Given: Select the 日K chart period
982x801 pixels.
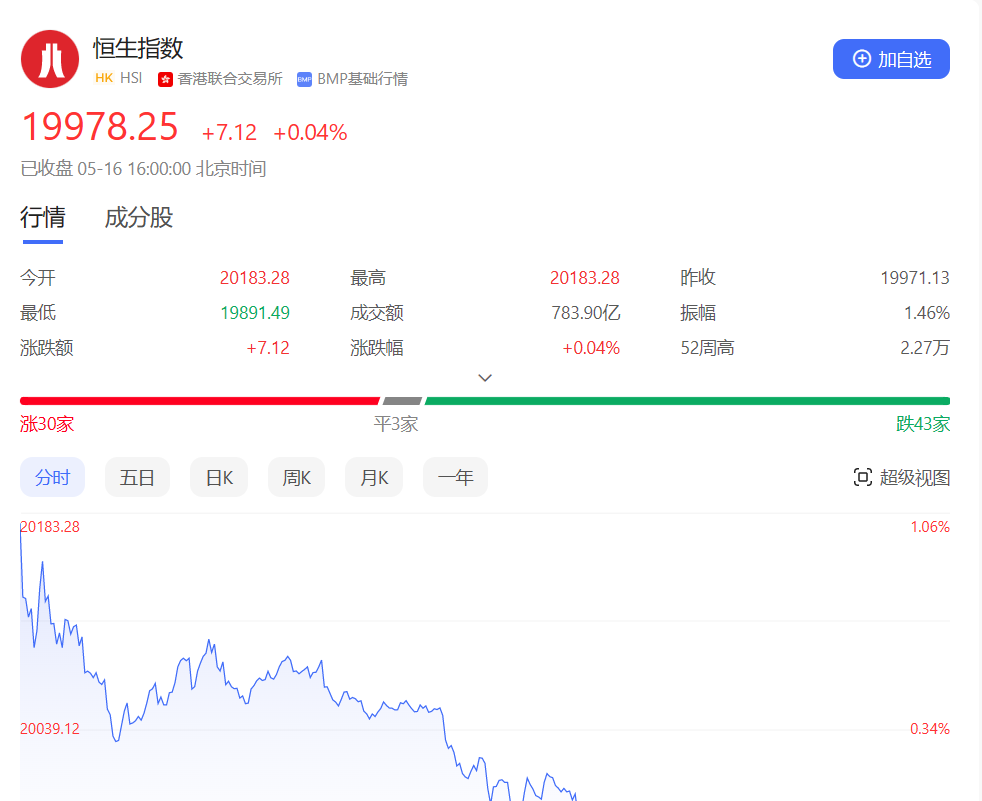Looking at the screenshot, I should pos(219,477).
